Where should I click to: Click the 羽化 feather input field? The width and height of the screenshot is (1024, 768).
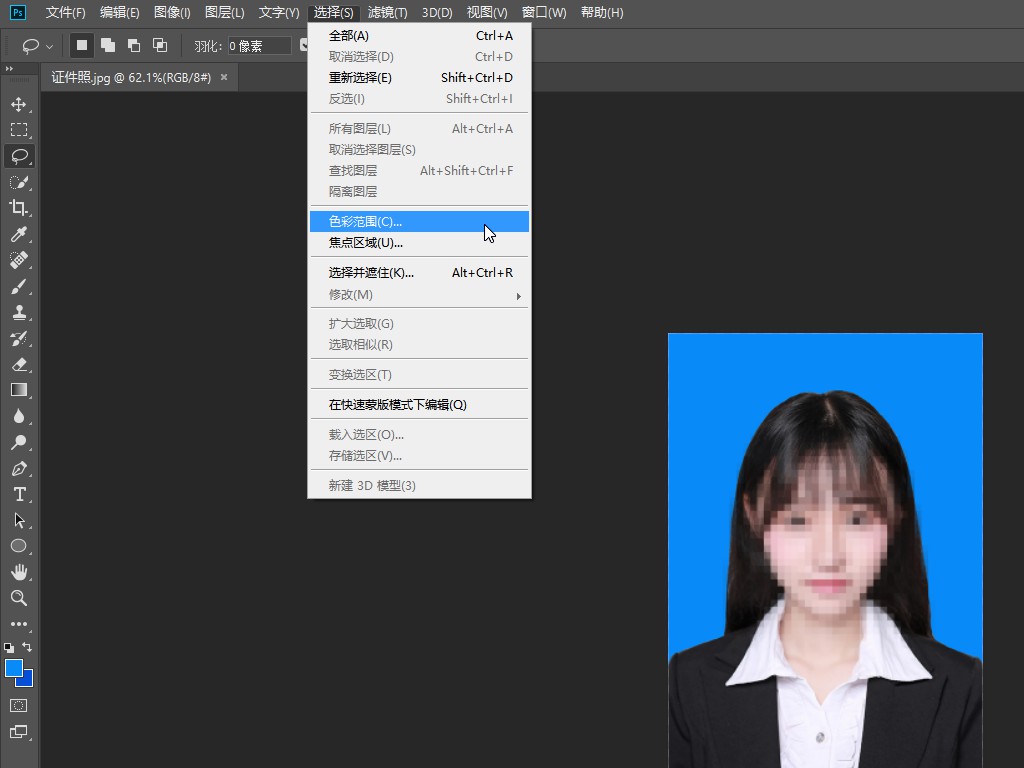[x=259, y=46]
